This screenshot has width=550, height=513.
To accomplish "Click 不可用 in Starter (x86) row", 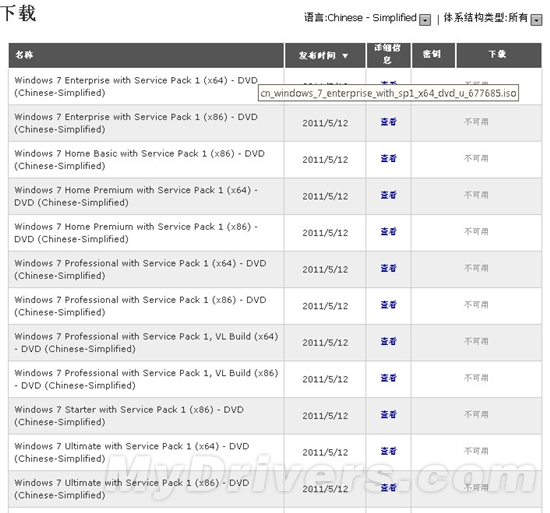I will 476,414.
